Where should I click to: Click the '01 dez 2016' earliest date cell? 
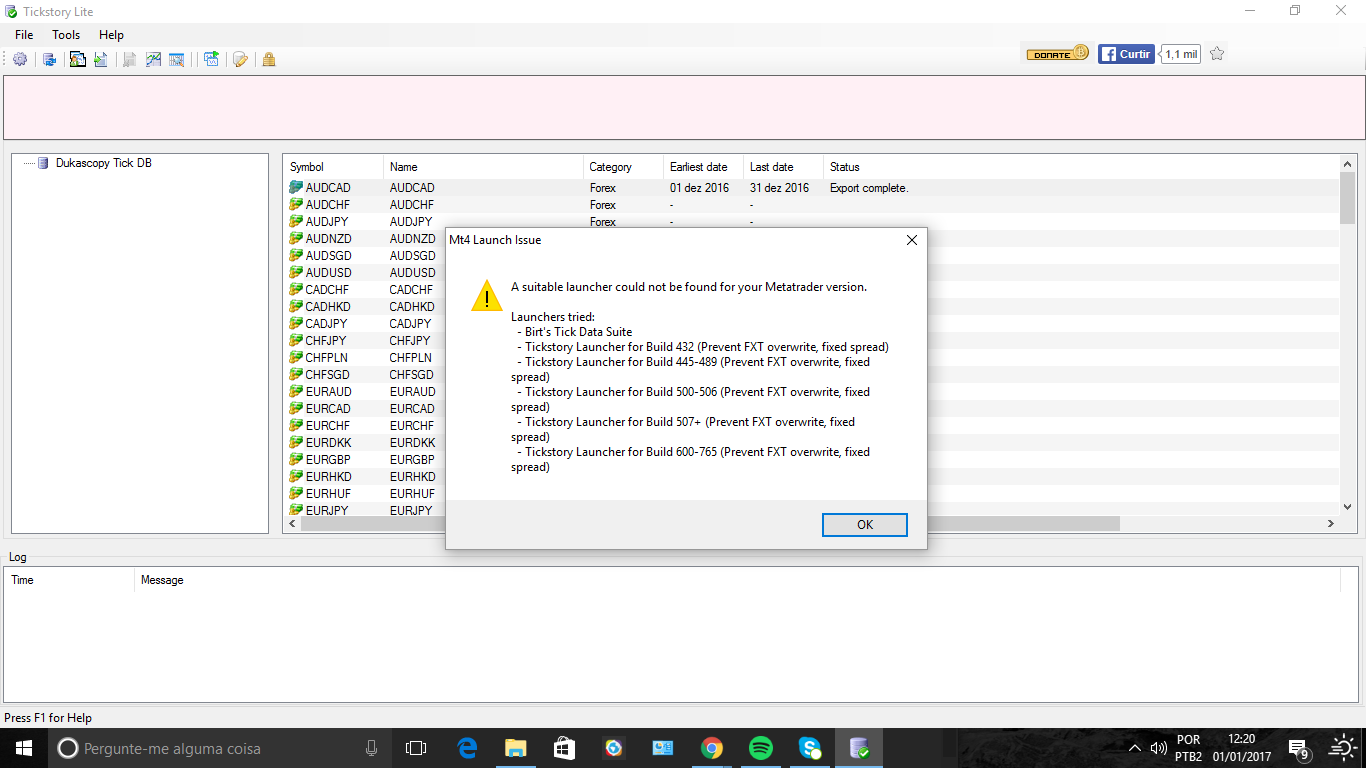point(700,188)
